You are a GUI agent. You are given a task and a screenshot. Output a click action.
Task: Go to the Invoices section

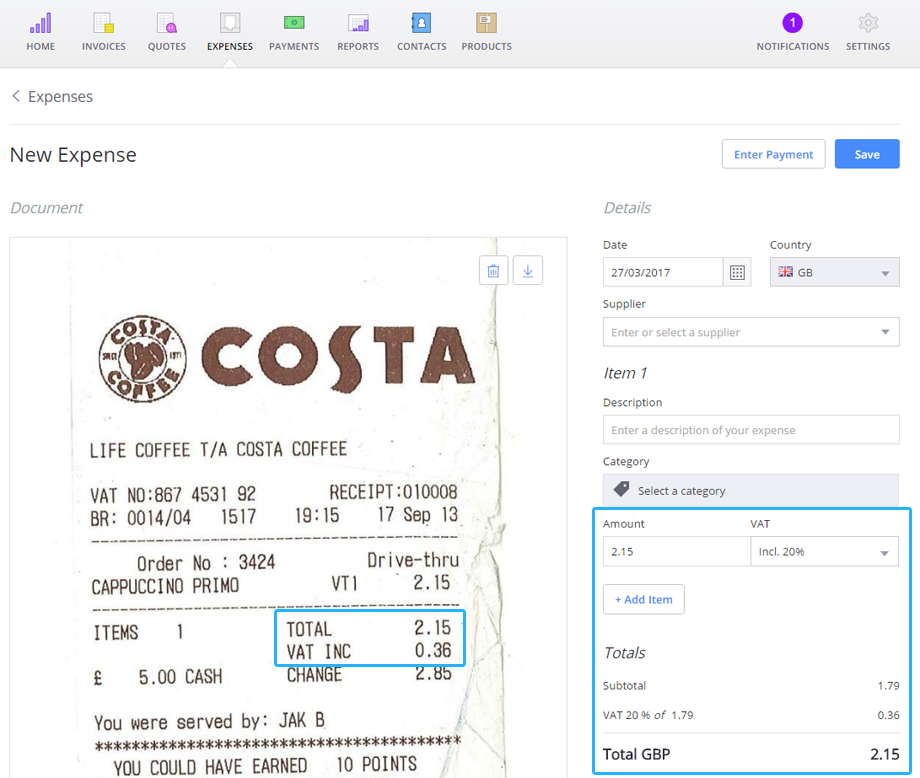coord(104,32)
